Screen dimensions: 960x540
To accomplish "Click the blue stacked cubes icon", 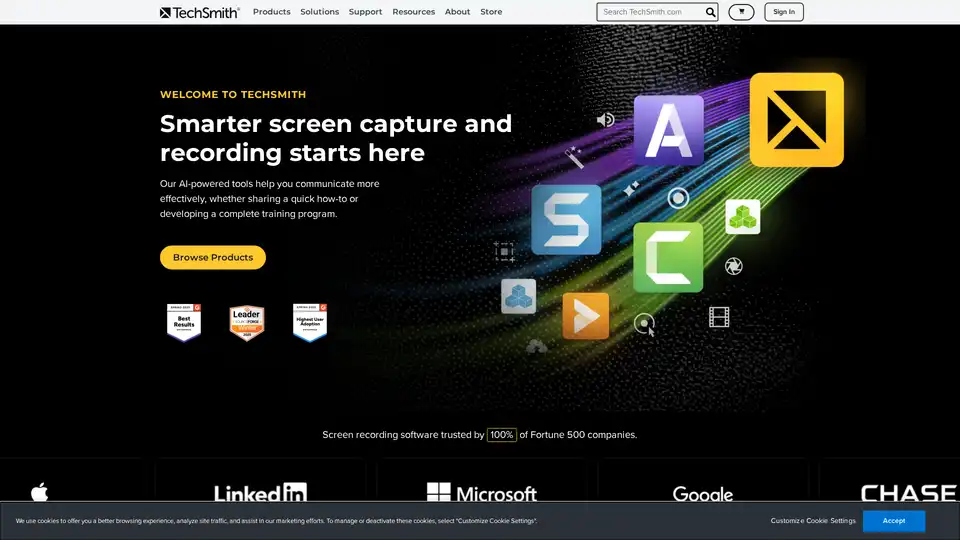I will 518,296.
